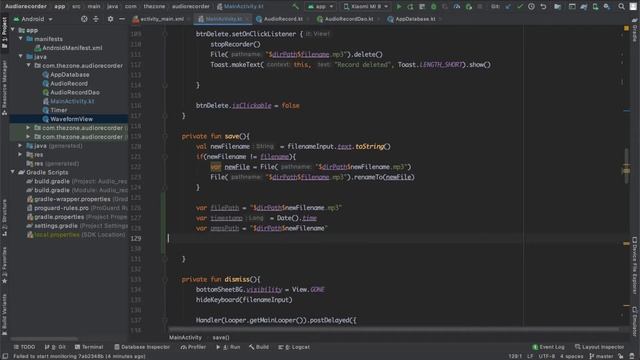Viewport: 640px width, 360px height.
Task: Toggle the Gradle panel on right edge
Action: pos(635,31)
